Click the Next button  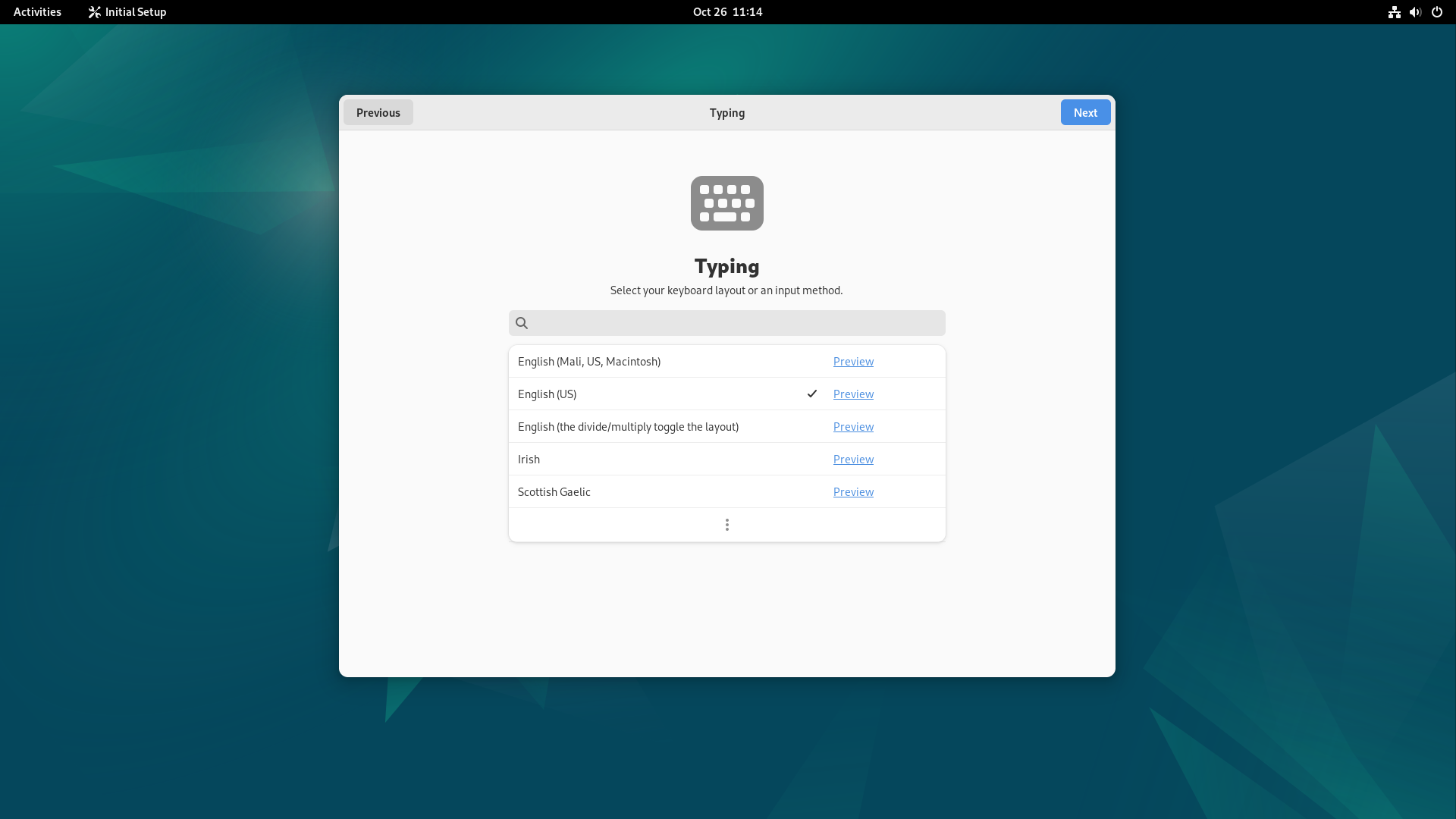[x=1085, y=111]
